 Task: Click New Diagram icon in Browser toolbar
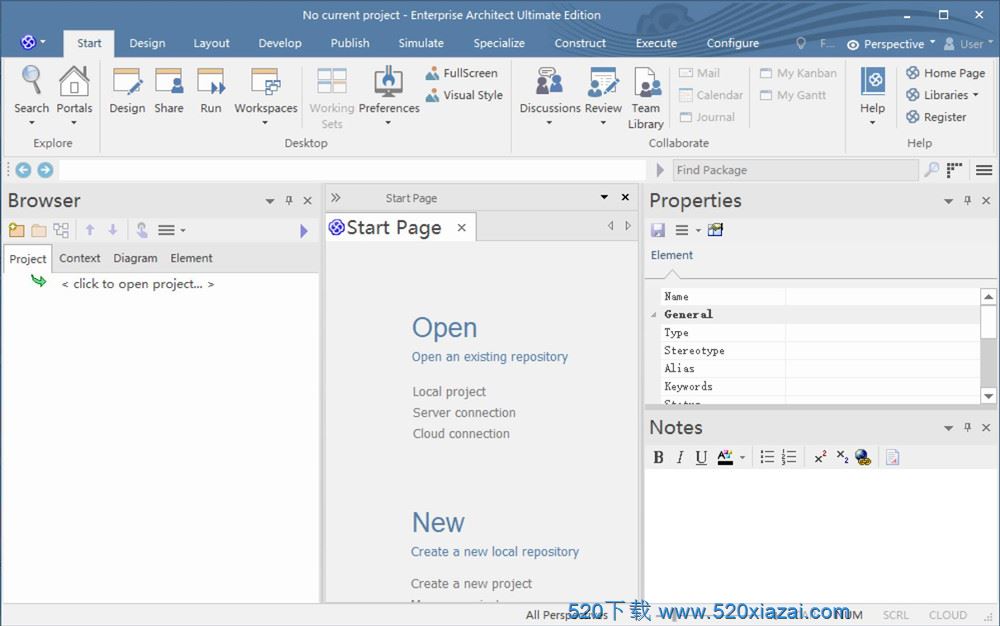[x=61, y=230]
